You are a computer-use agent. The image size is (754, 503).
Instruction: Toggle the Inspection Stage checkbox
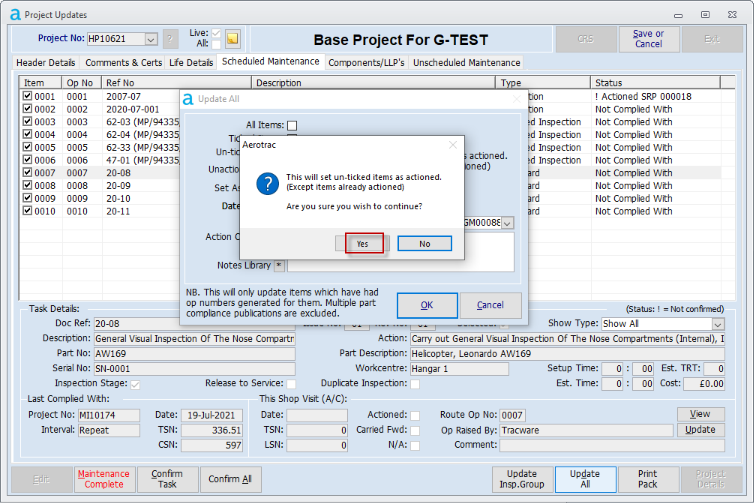[x=135, y=384]
